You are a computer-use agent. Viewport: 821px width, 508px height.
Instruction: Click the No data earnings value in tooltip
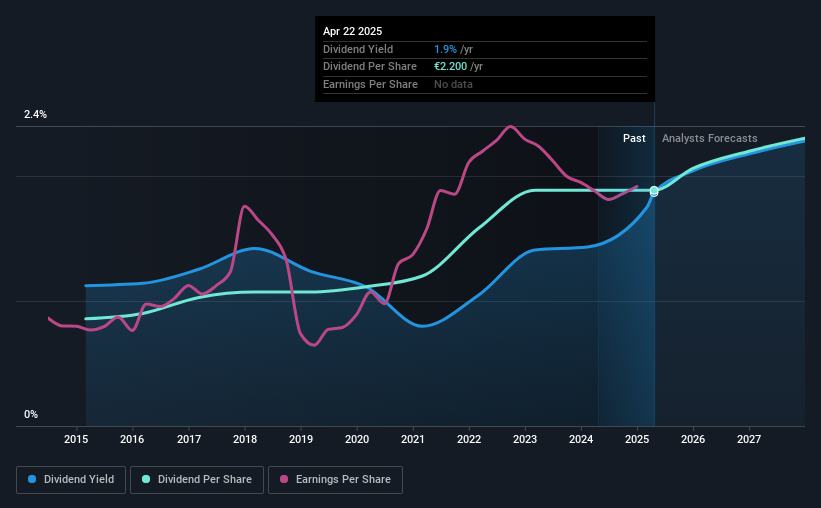click(x=453, y=84)
